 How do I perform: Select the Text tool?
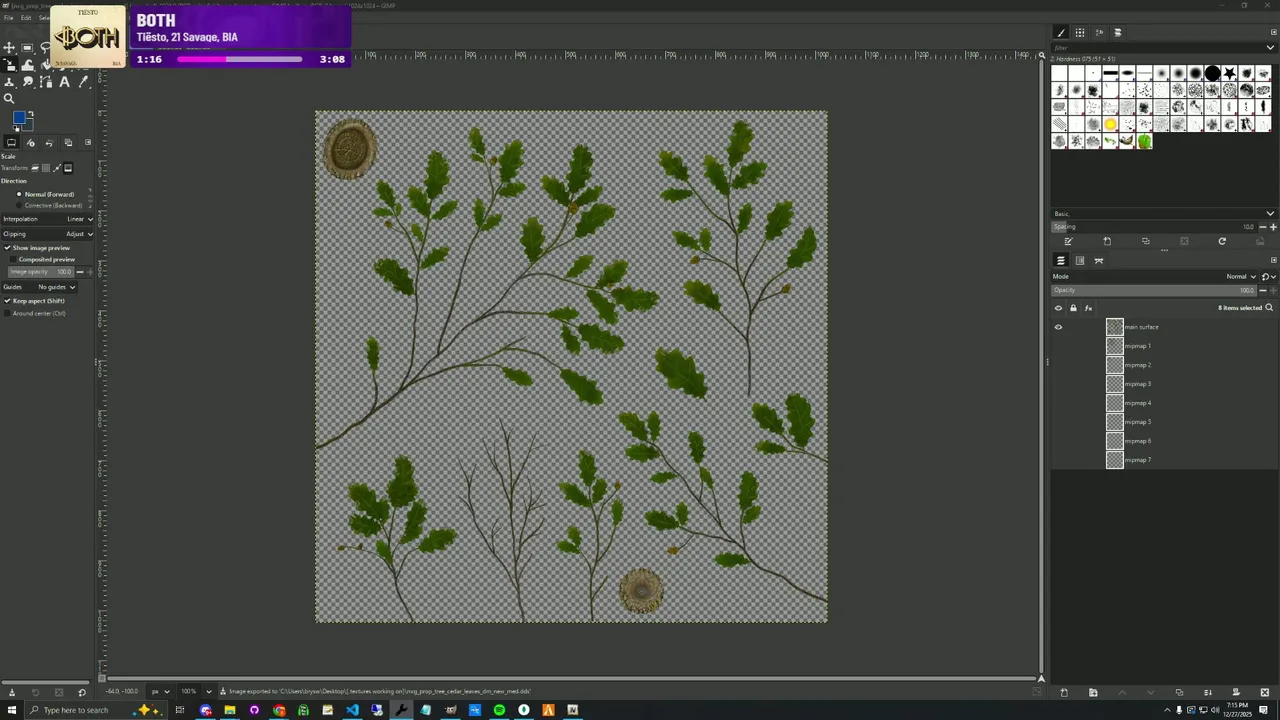(65, 82)
